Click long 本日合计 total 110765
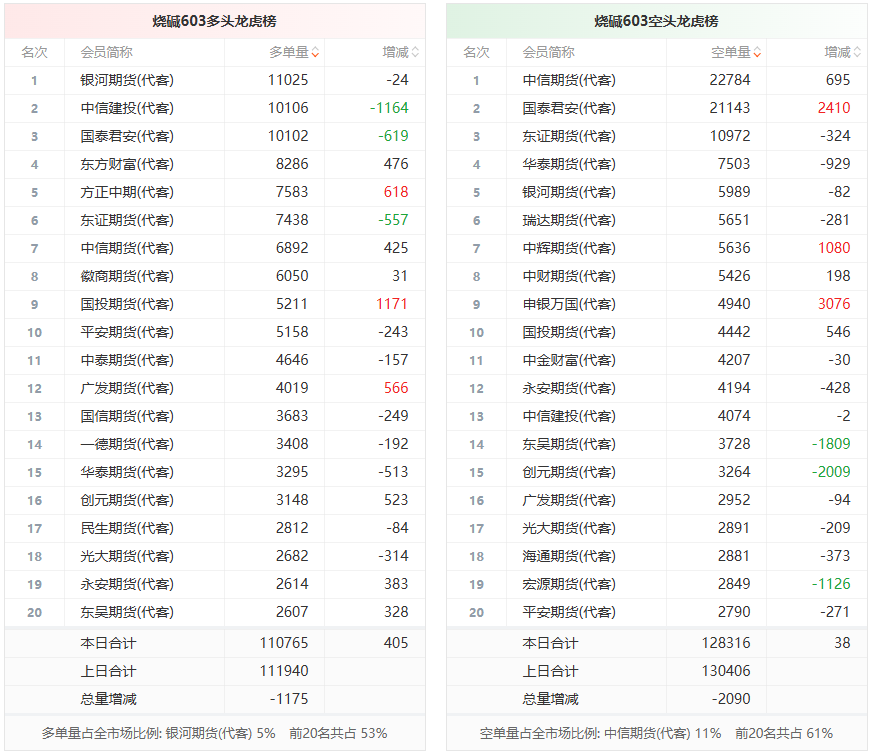Screen dimensions: 871x754 284,643
